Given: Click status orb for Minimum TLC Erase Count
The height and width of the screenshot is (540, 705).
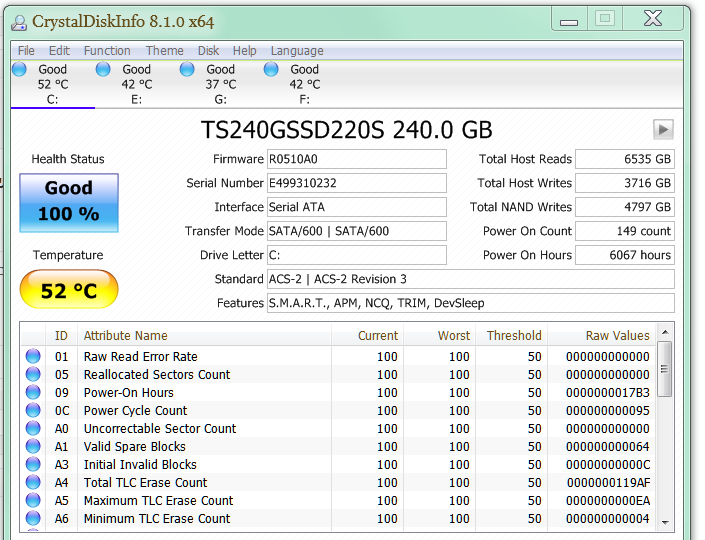Looking at the screenshot, I should point(33,518).
